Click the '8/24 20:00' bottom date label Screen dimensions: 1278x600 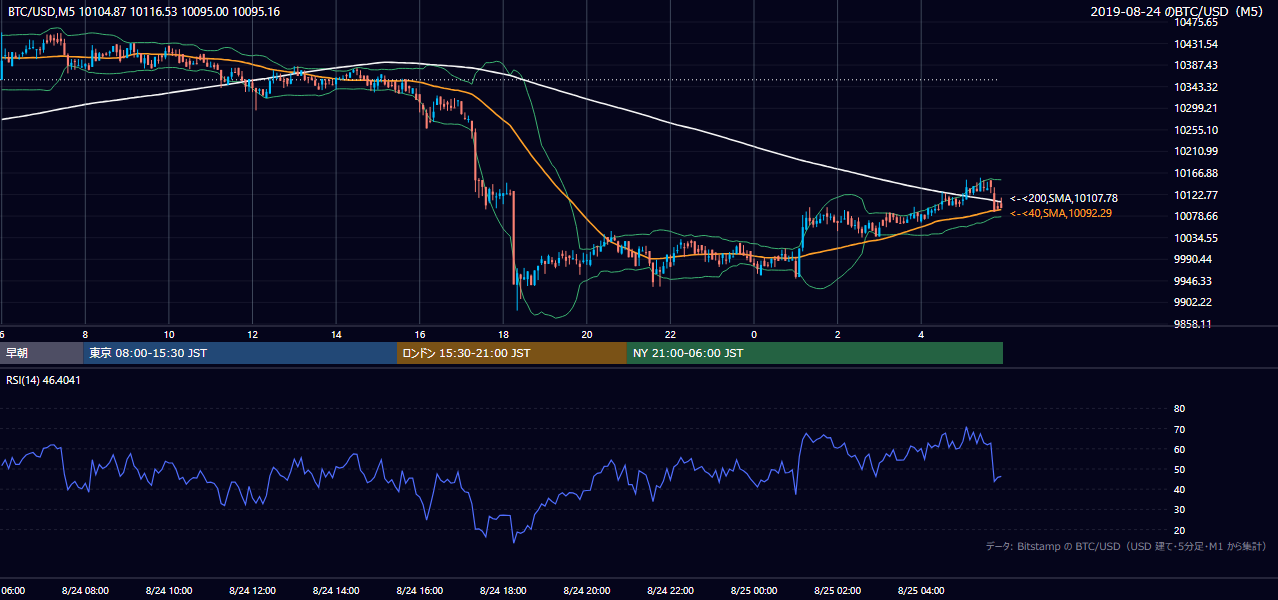pyautogui.click(x=587, y=590)
